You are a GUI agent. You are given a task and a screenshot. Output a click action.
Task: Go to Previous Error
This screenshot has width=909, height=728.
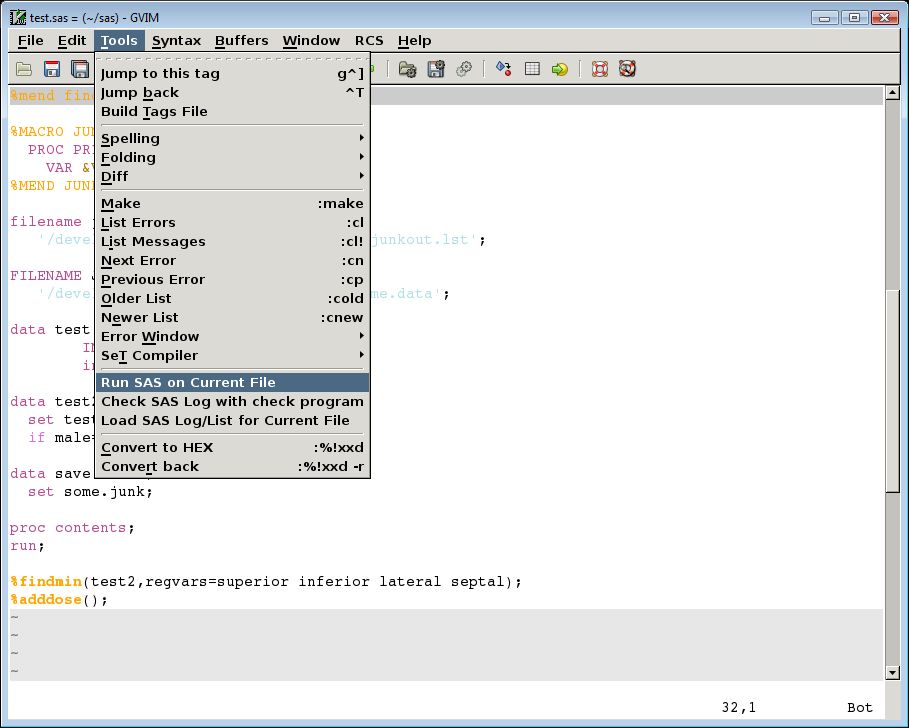(x=232, y=279)
